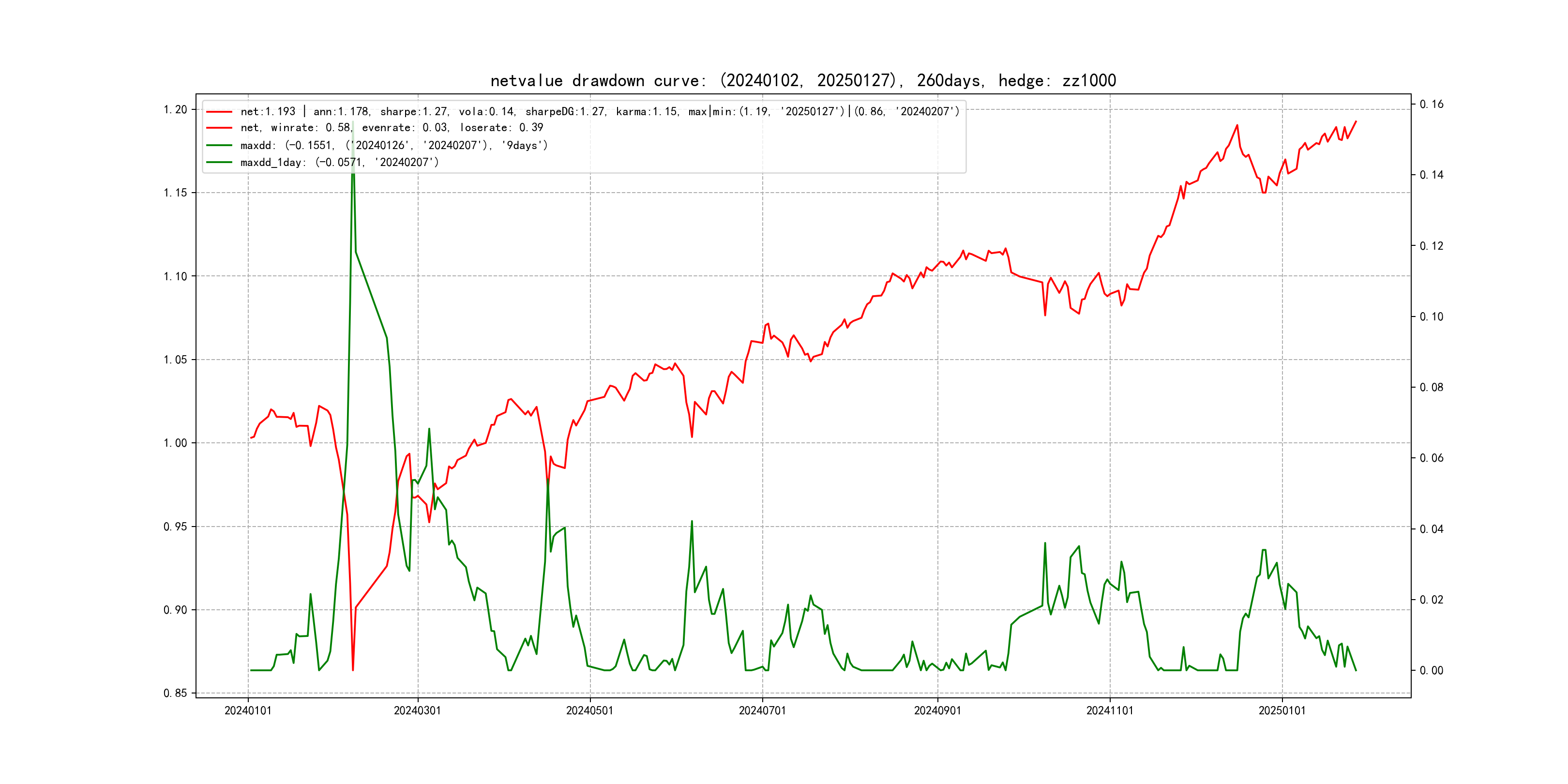Click the red line swatch for net:1.193 legend entry

[x=219, y=112]
